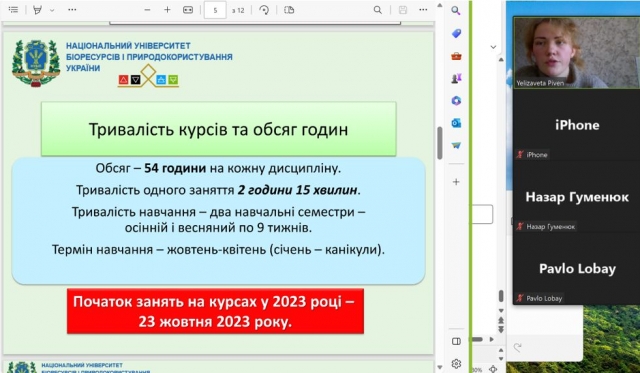
Task: Click the PDF scroll up arrow
Action: pyautogui.click(x=440, y=5)
